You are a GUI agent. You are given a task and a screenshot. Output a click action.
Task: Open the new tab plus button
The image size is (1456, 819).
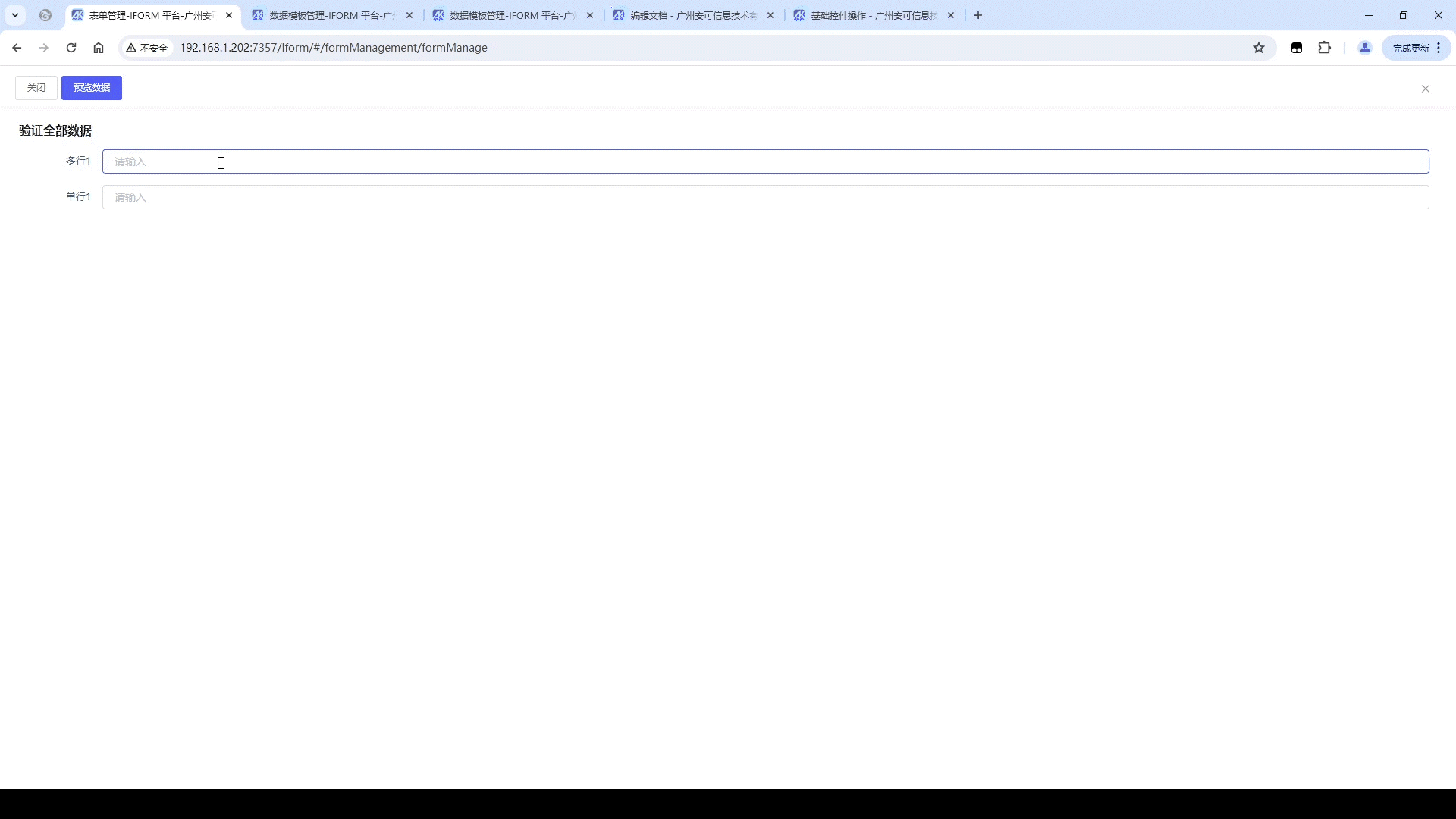tap(978, 15)
